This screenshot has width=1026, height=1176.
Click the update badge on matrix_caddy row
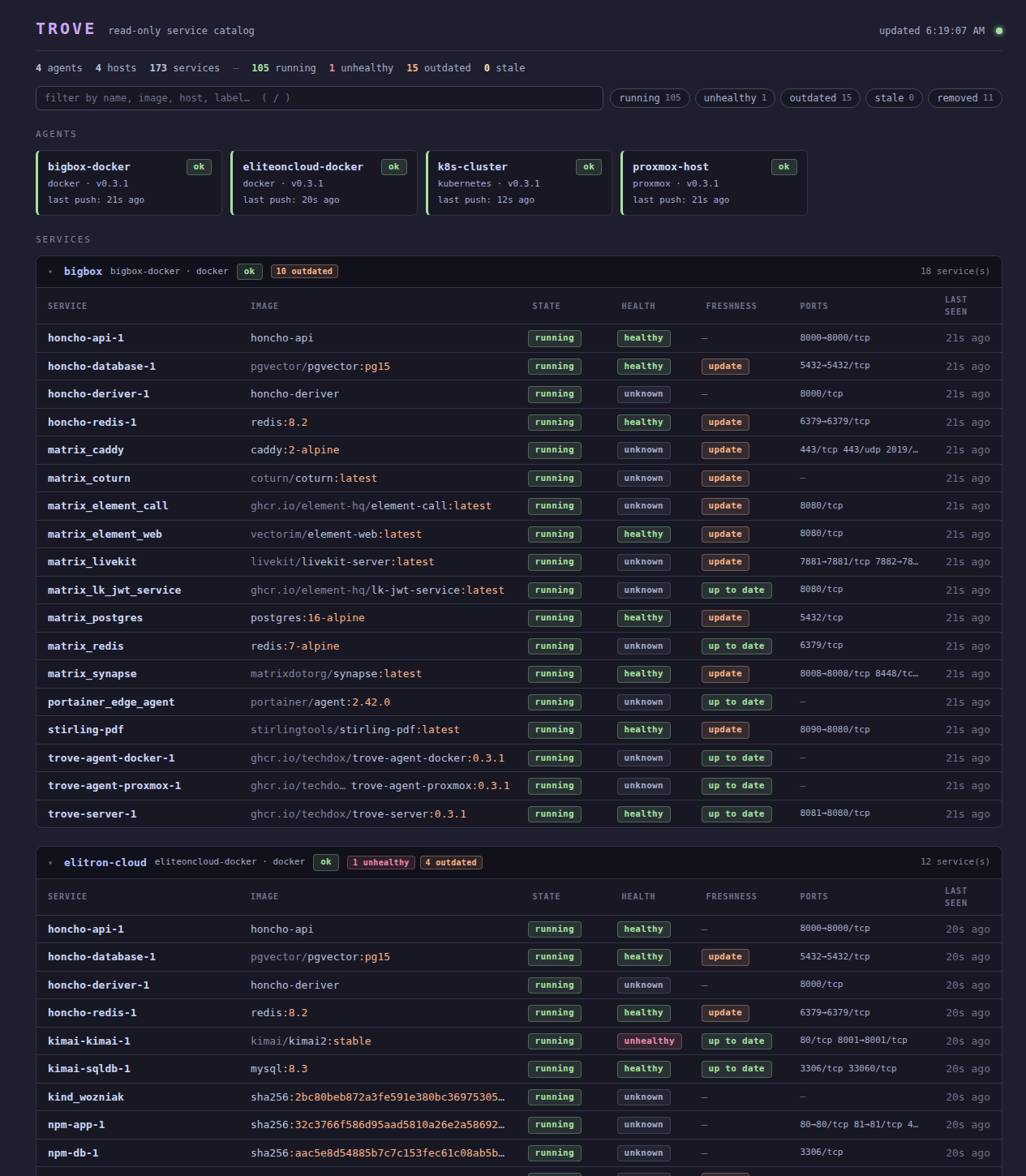pos(725,450)
